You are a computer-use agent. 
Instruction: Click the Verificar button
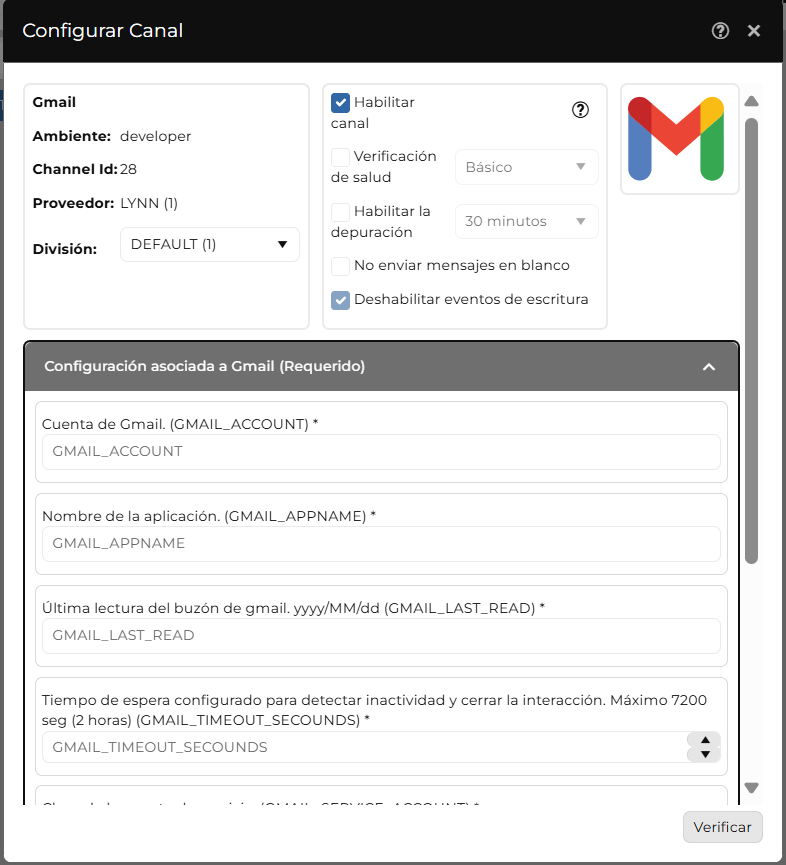point(723,827)
